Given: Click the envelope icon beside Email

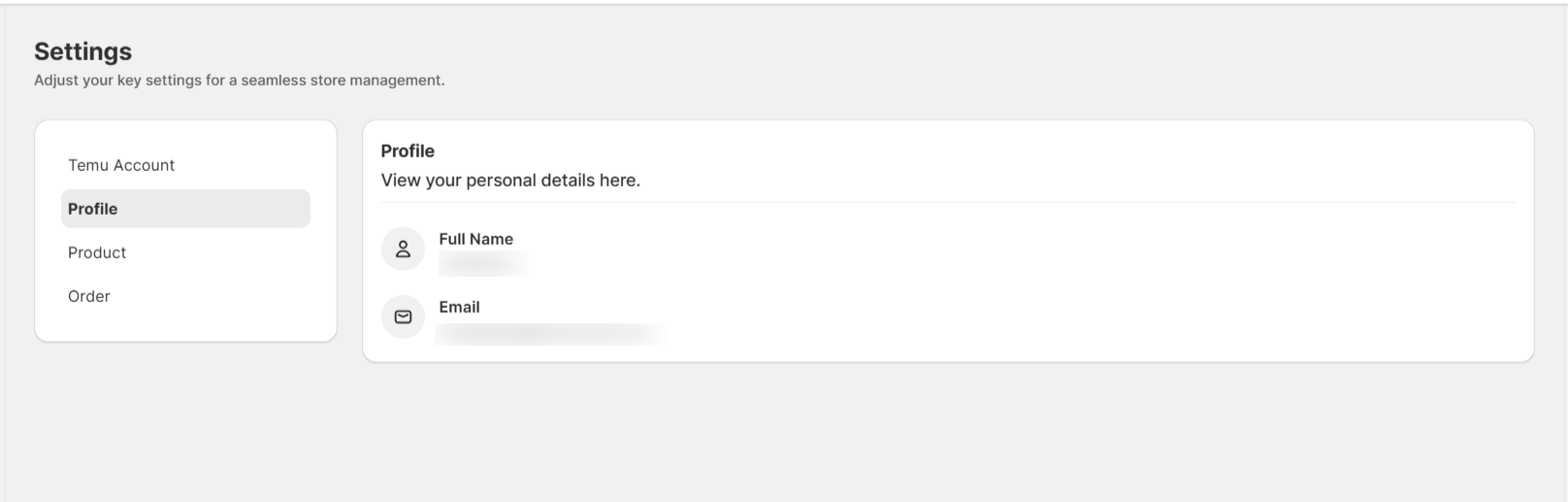Looking at the screenshot, I should 403,317.
